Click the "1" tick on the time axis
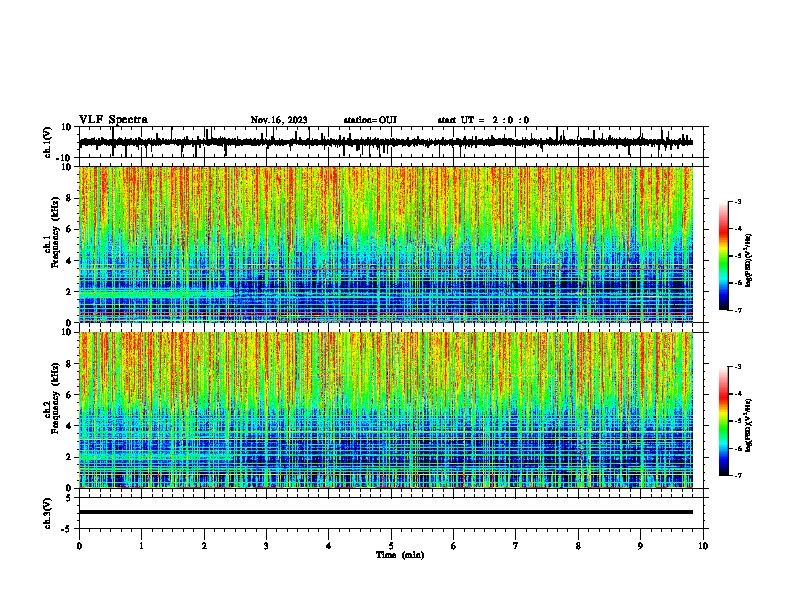 (x=141, y=546)
